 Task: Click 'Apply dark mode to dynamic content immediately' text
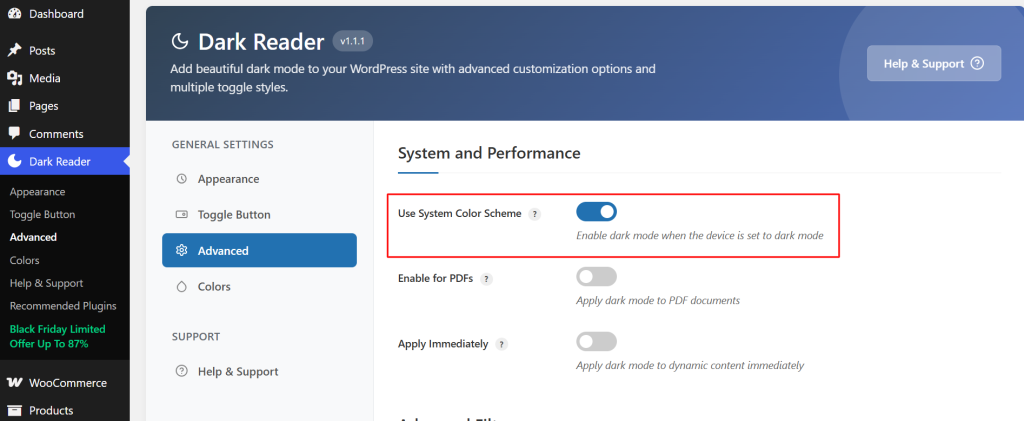click(x=690, y=366)
